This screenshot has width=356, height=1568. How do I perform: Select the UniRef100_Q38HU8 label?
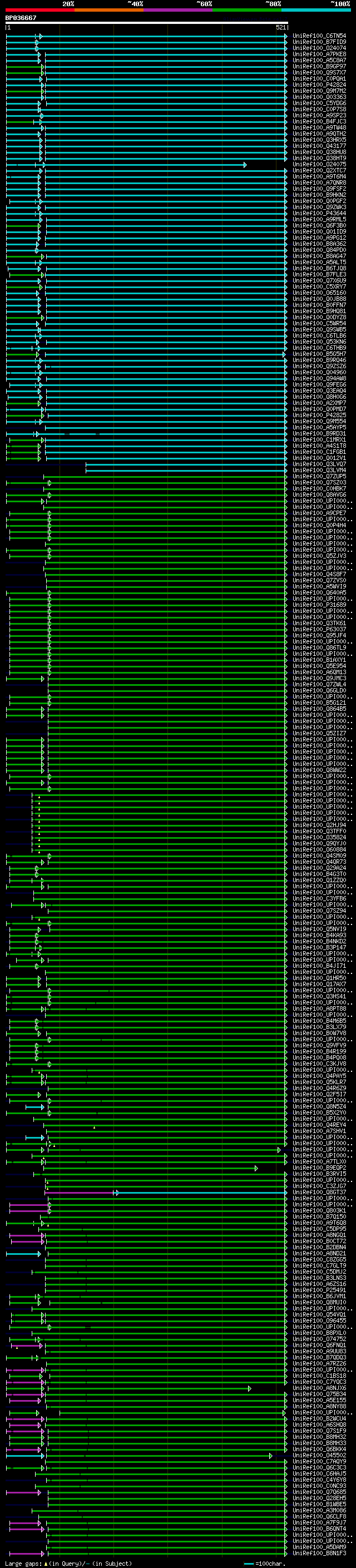click(319, 152)
